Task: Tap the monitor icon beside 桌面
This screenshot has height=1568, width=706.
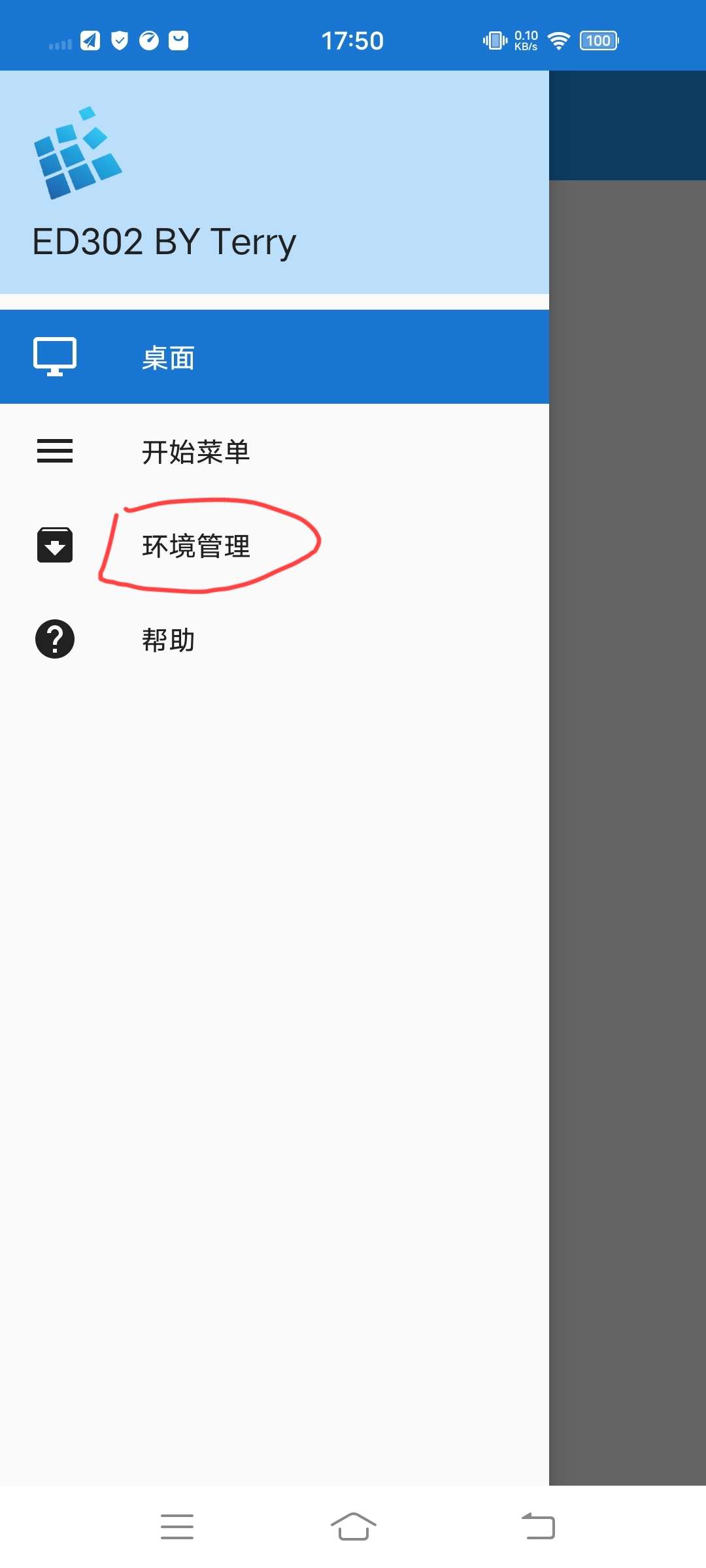Action: tap(55, 357)
